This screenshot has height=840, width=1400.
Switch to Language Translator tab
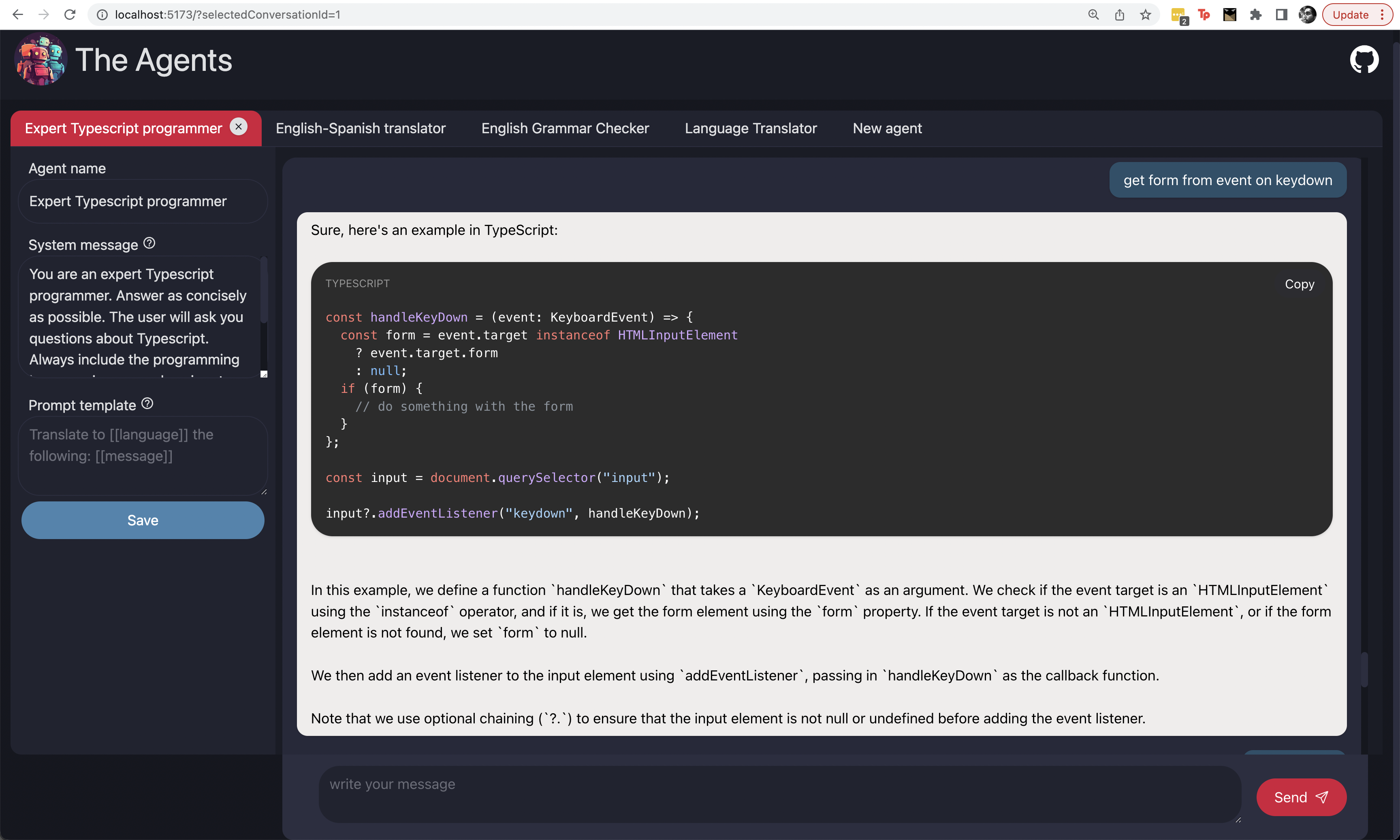click(751, 128)
